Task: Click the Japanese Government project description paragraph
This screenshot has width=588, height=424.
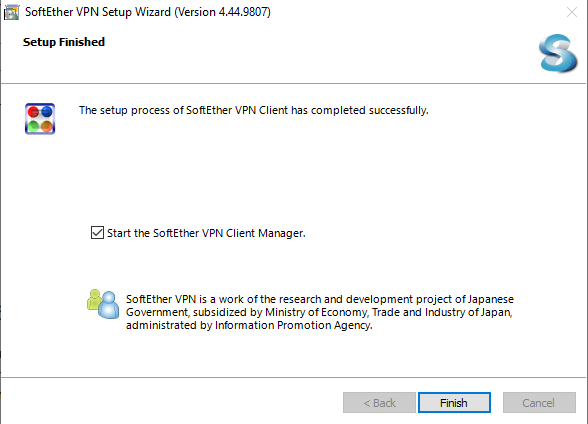Action: [x=320, y=312]
